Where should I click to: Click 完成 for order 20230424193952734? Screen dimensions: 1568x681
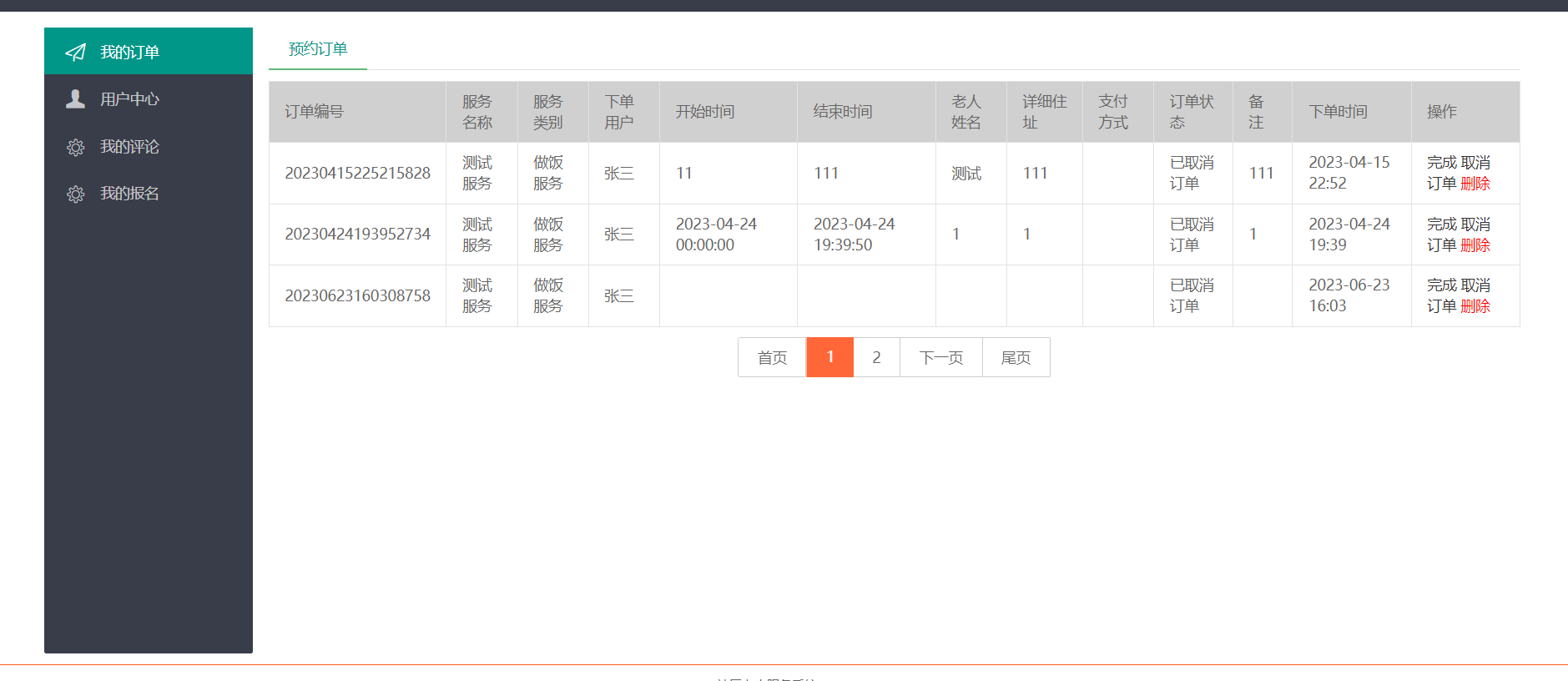point(1441,224)
